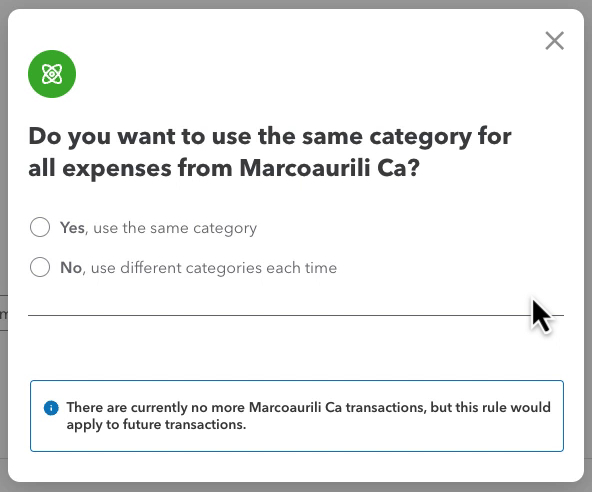Choose 'use different categories each time' label
The height and width of the screenshot is (492, 592).
tap(214, 268)
